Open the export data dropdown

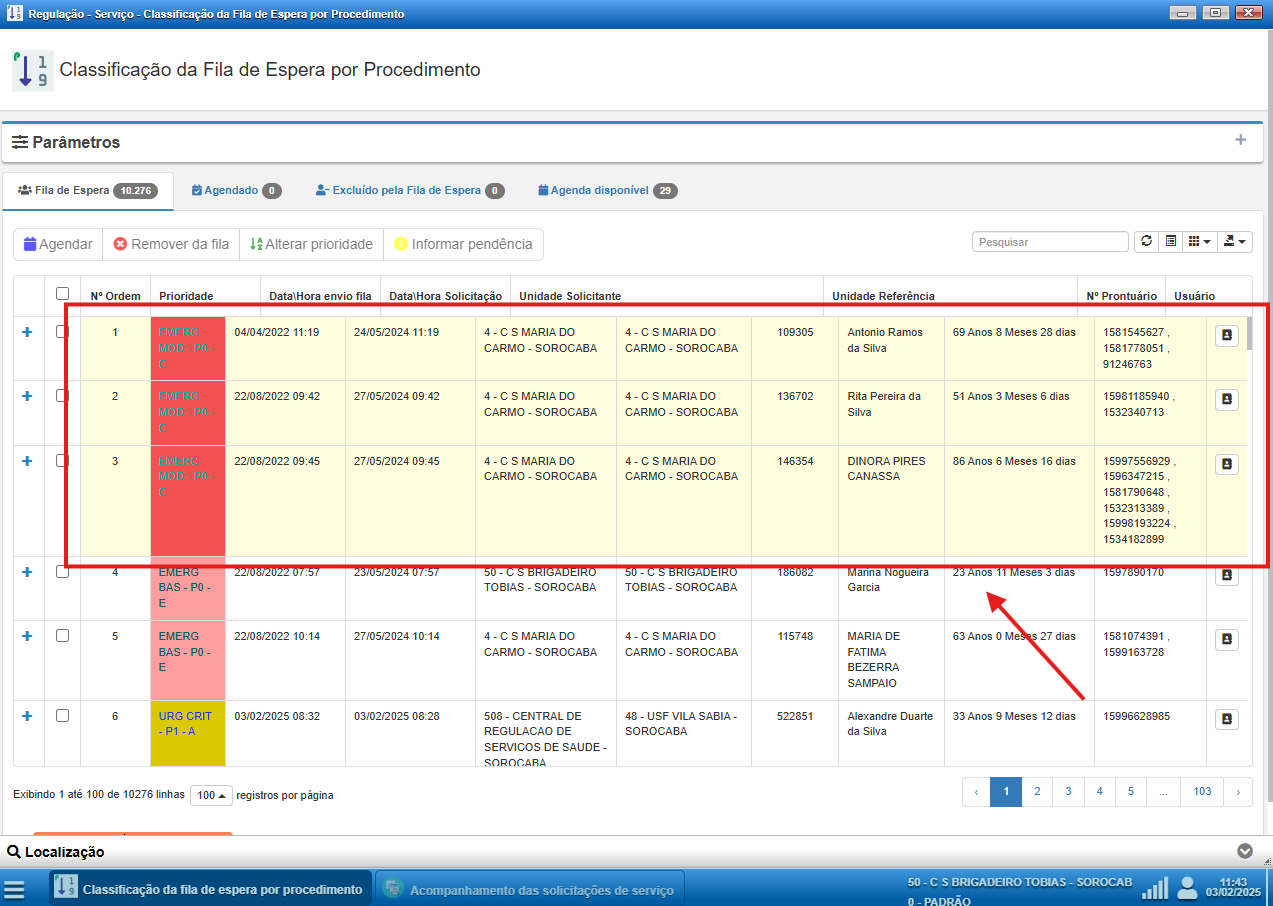point(1236,242)
